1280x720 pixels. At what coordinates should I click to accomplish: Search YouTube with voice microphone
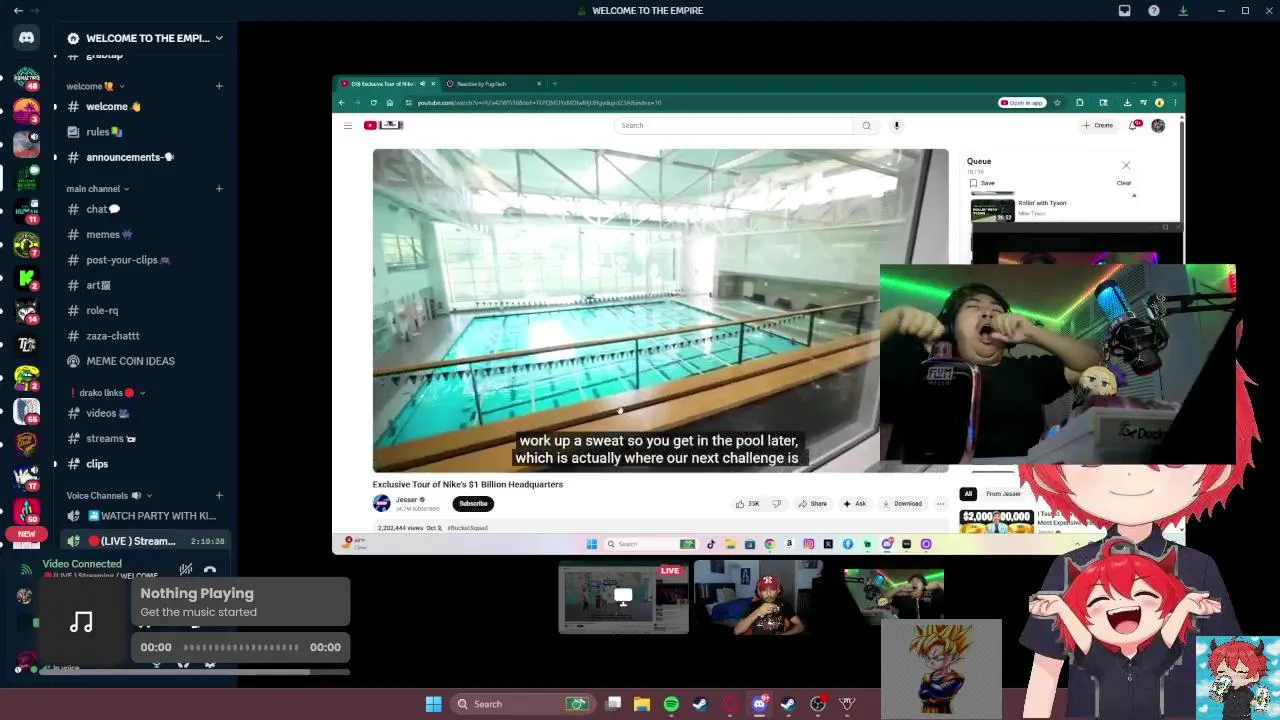(897, 125)
